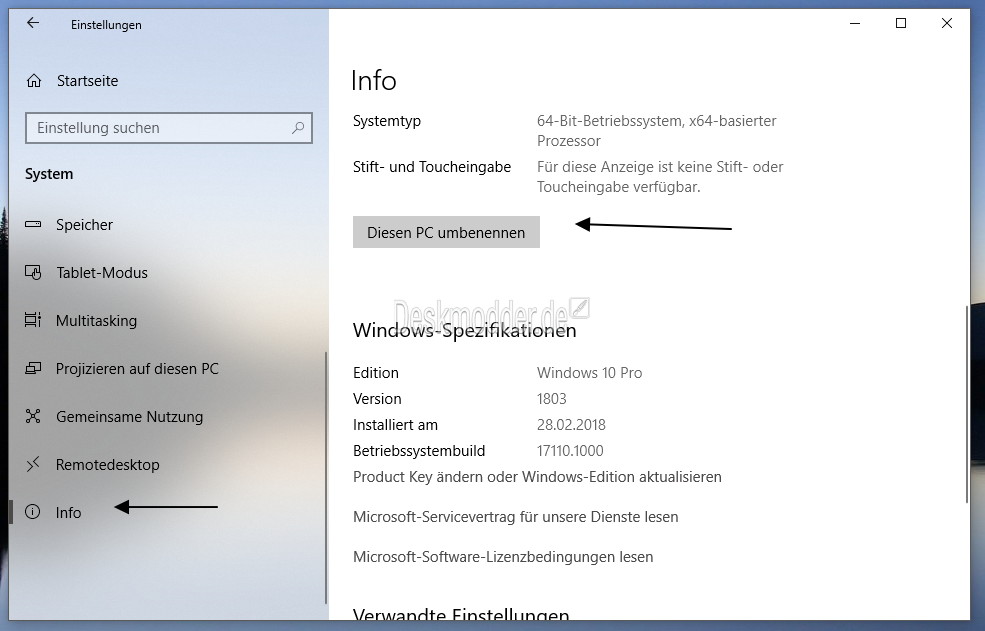The width and height of the screenshot is (985, 631).
Task: Click the search magnifier icon
Action: pos(298,128)
